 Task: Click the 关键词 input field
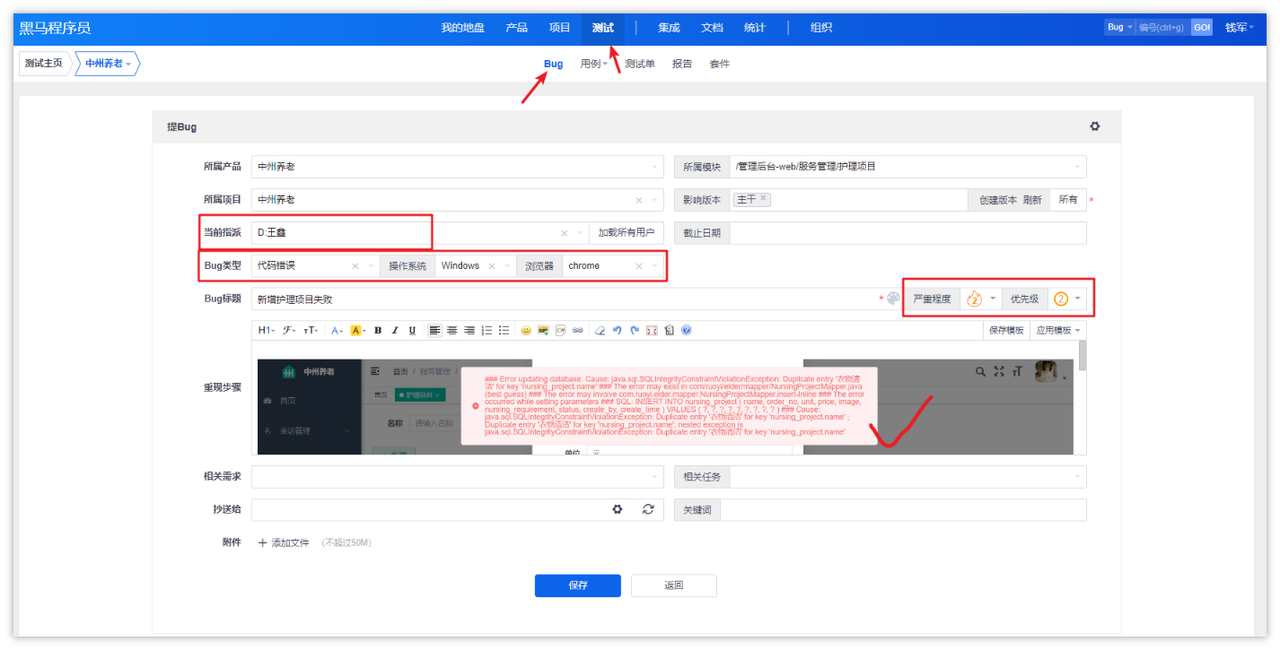pos(903,510)
